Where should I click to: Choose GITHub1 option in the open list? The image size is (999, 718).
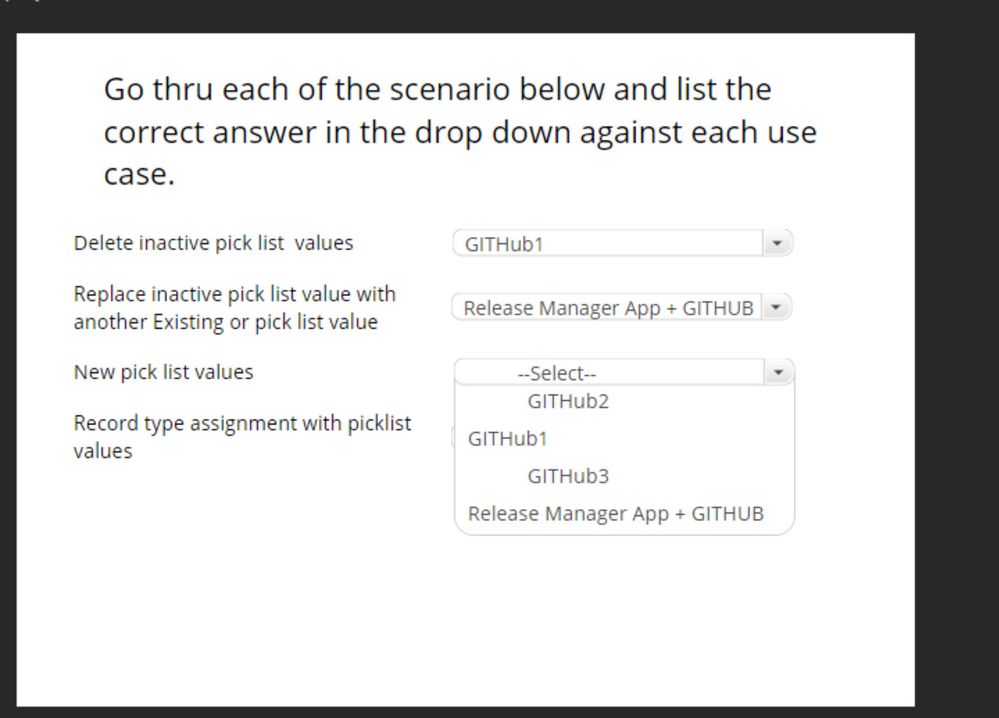(508, 439)
